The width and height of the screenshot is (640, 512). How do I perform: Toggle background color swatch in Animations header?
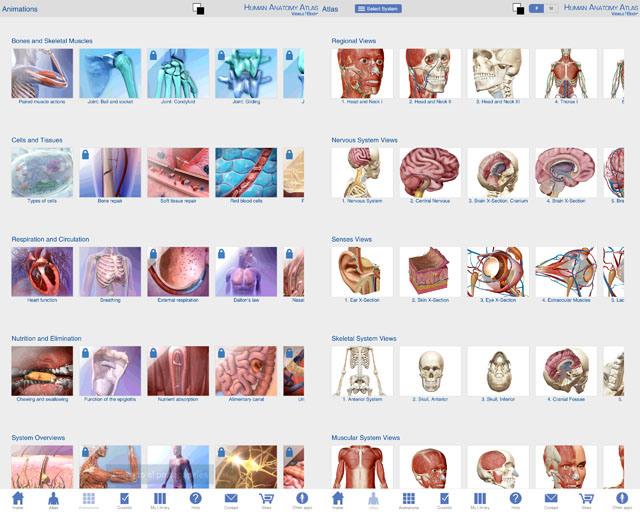point(198,9)
